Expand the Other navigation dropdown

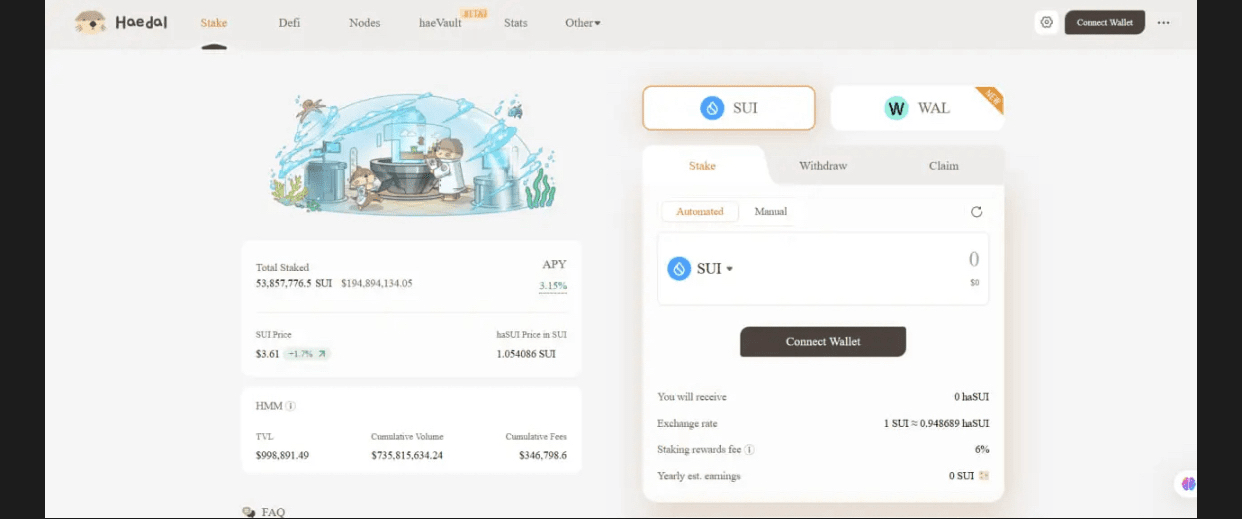(x=583, y=22)
